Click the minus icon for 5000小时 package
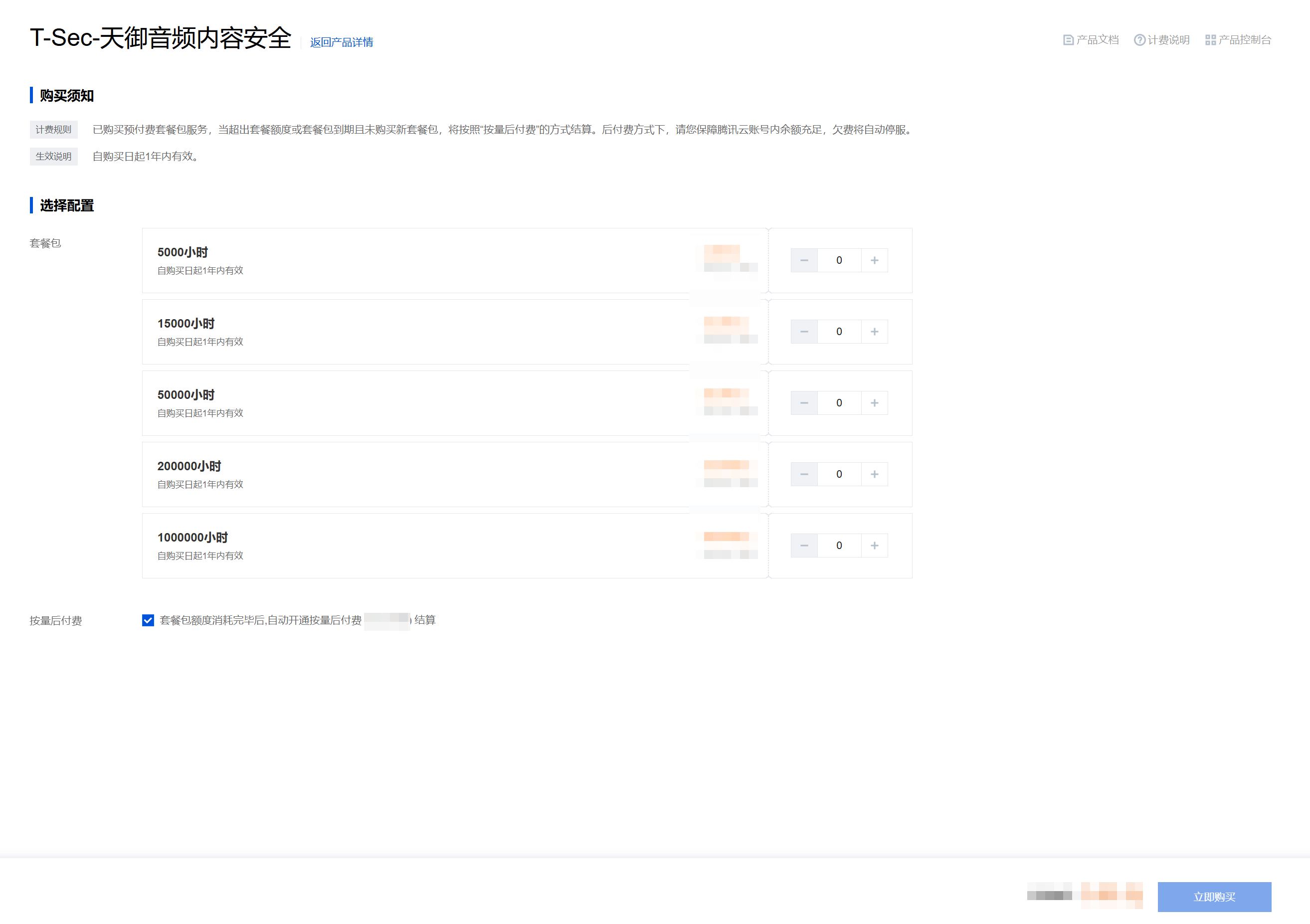1310x924 pixels. [x=804, y=261]
